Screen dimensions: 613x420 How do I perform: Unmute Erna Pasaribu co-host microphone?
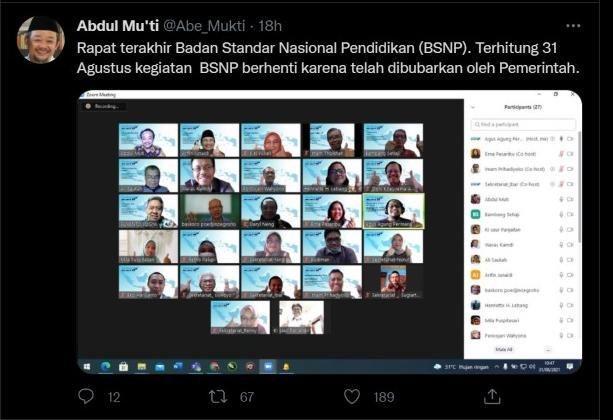point(561,154)
